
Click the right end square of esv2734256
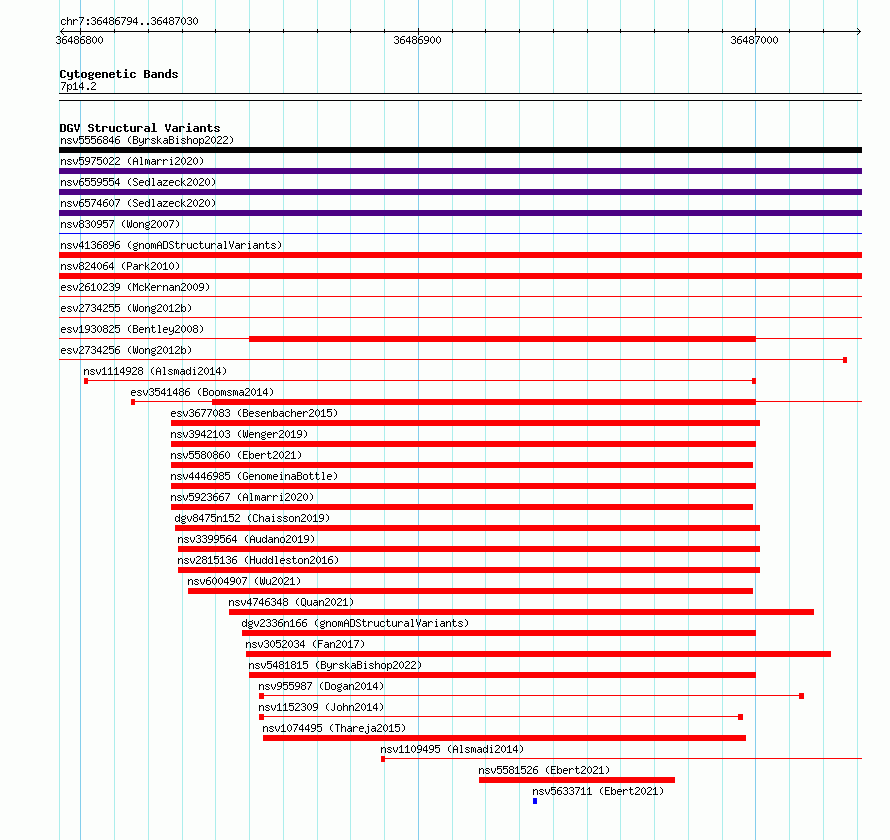(x=845, y=360)
